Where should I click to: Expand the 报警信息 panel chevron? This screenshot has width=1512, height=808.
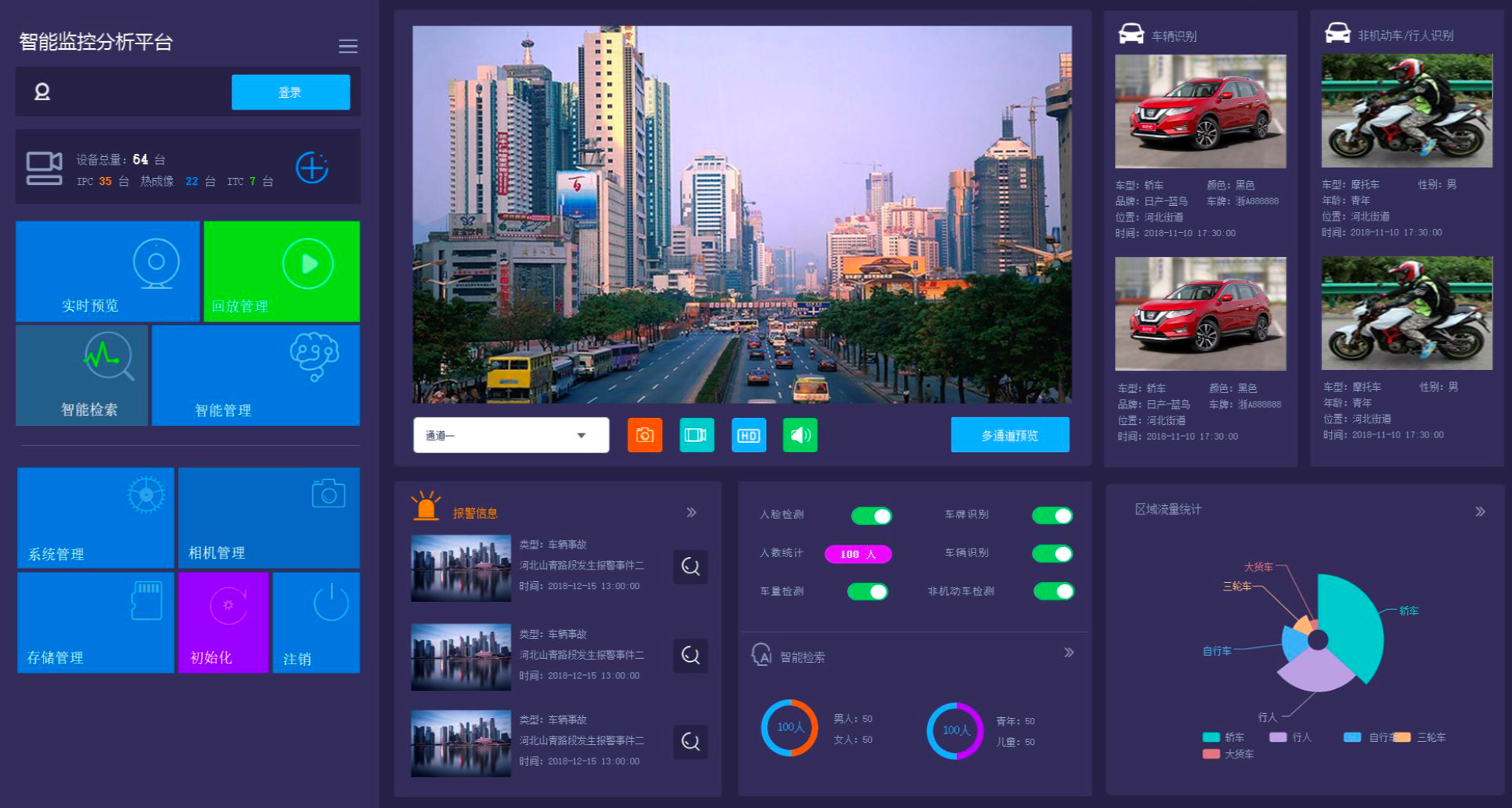(692, 513)
